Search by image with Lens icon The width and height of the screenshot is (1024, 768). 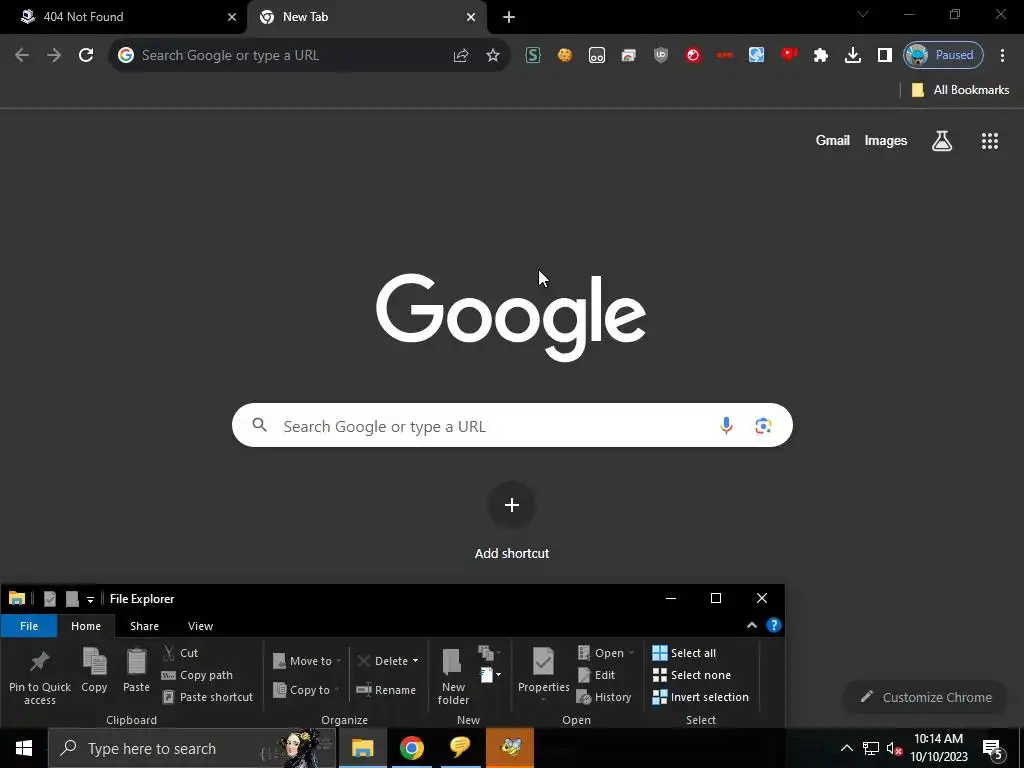click(763, 426)
